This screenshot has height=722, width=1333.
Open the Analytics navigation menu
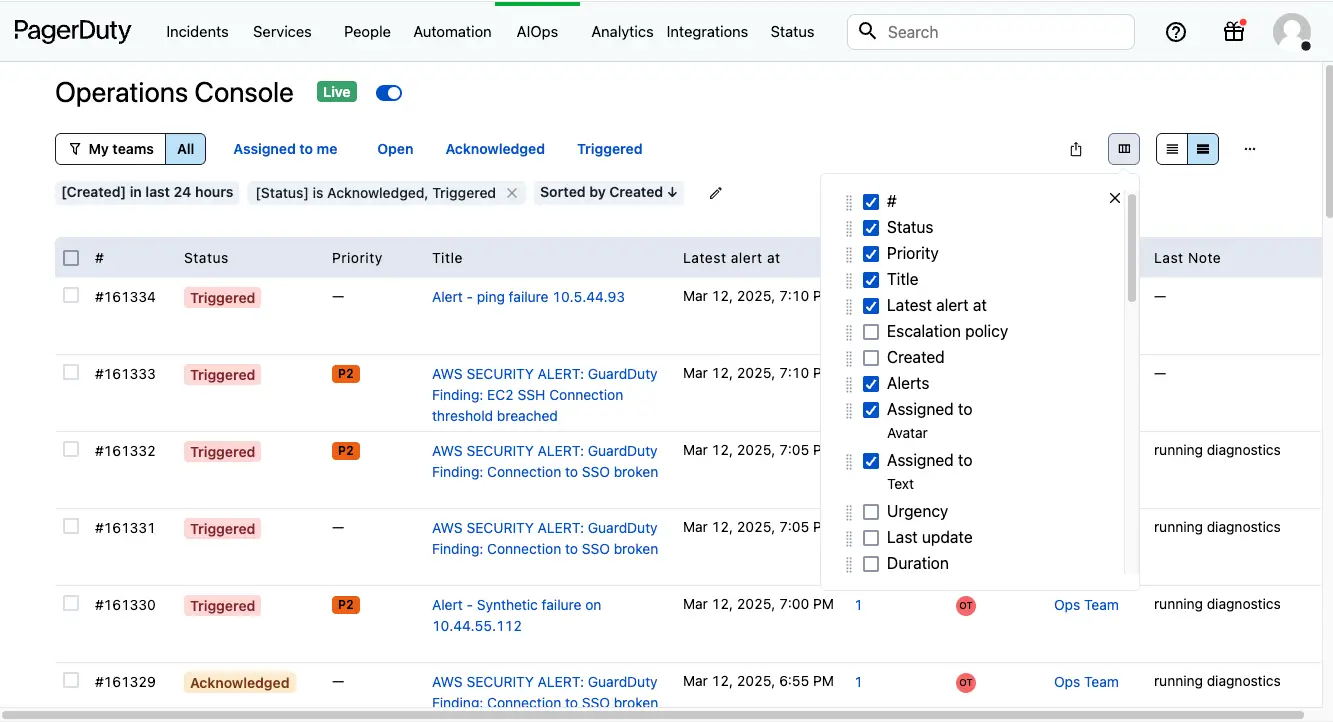622,32
